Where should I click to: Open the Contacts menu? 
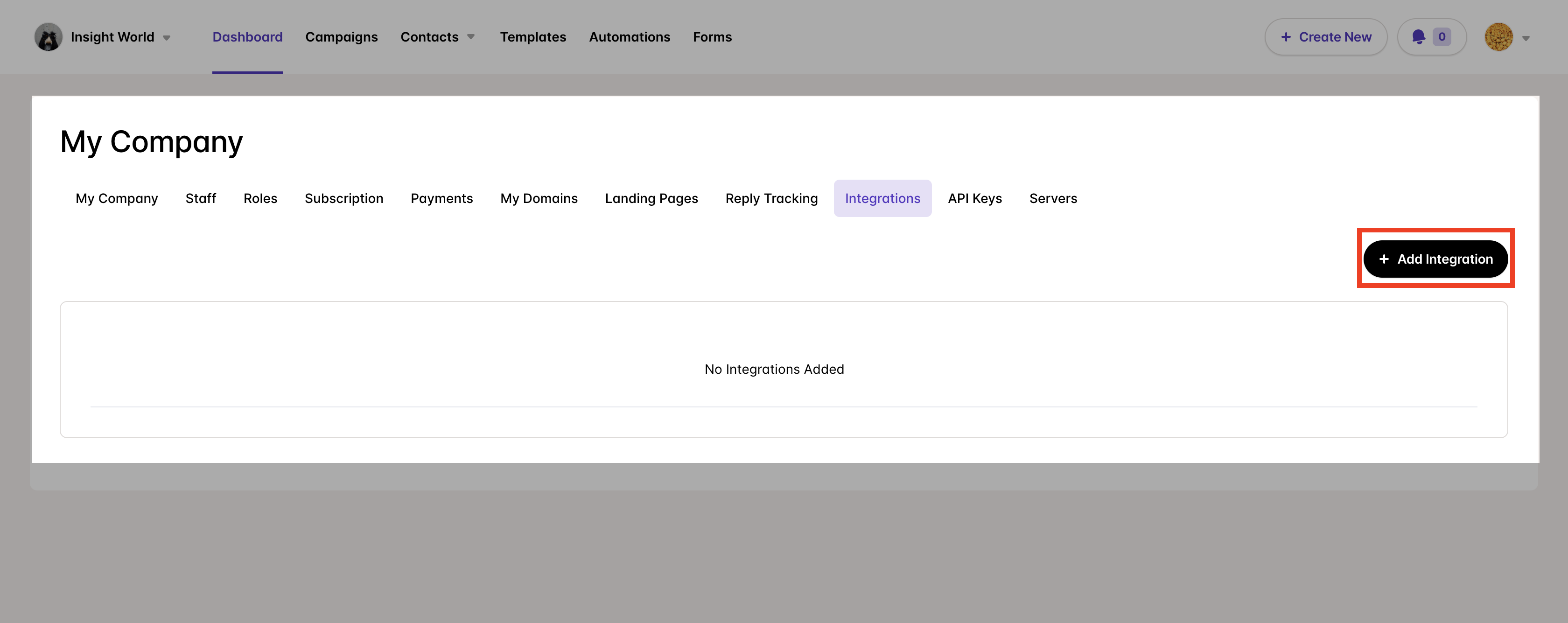coord(429,37)
